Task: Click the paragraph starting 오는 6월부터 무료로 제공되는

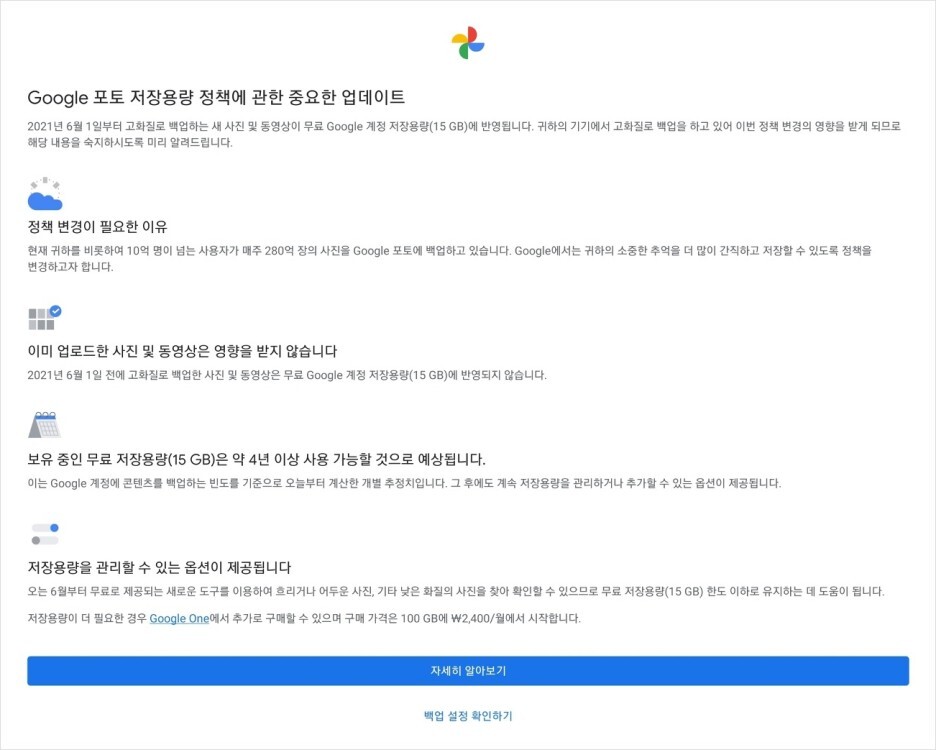Action: coord(456,591)
